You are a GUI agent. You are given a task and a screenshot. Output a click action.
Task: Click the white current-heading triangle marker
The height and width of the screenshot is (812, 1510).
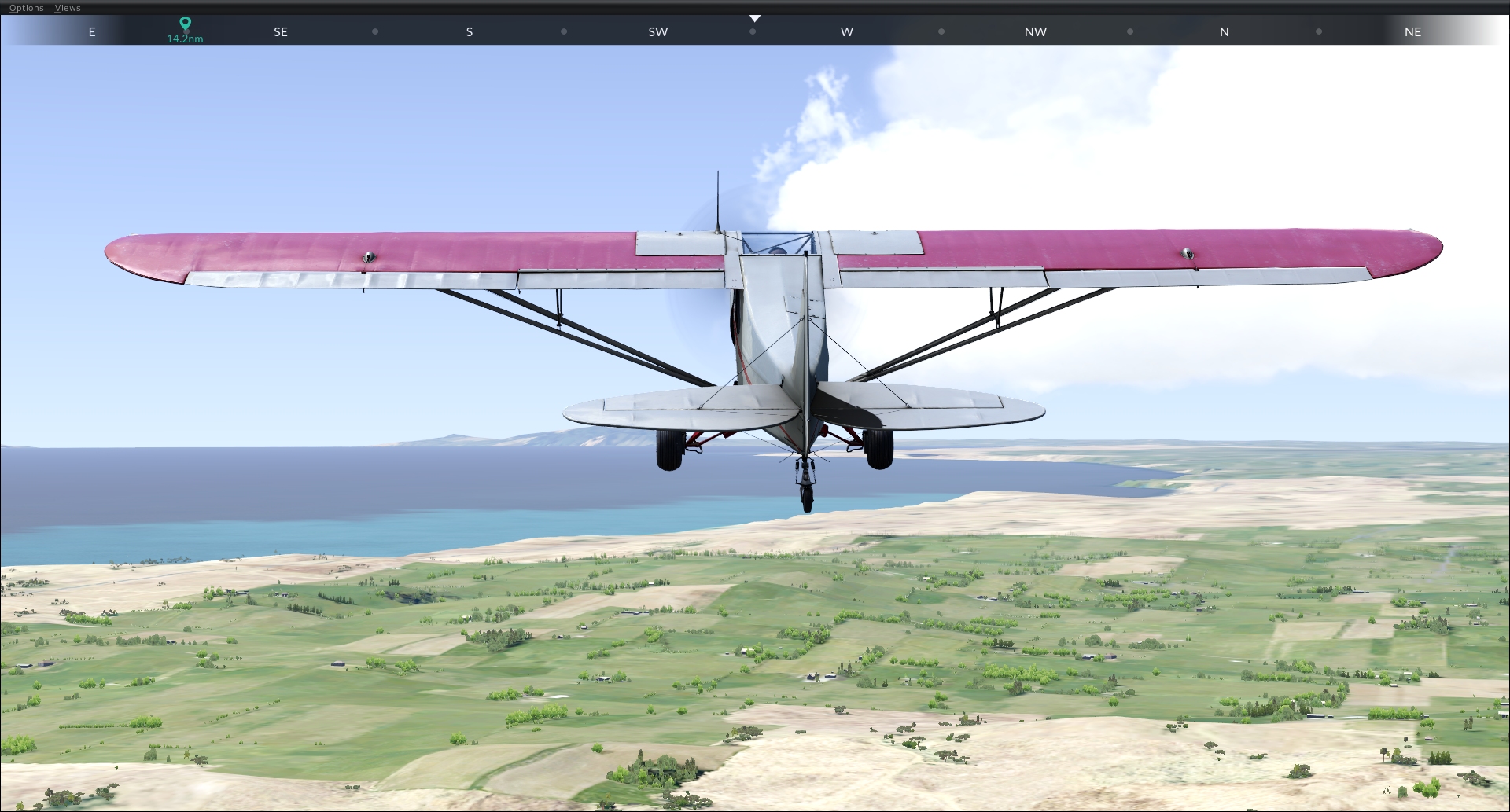[x=755, y=18]
